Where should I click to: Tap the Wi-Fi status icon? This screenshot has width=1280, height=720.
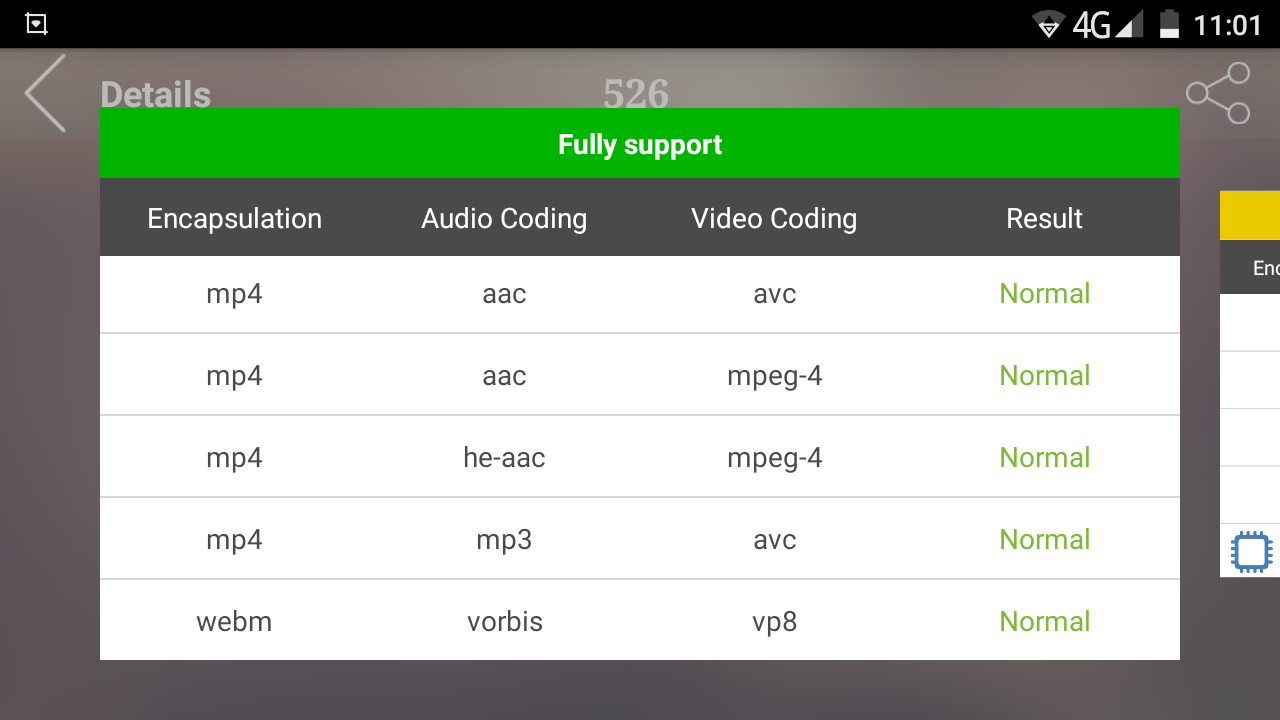coord(1048,24)
